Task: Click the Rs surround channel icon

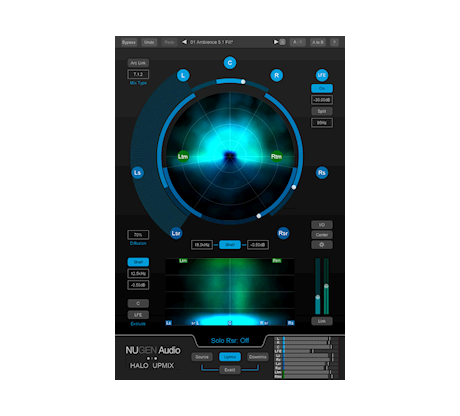Action: click(322, 173)
